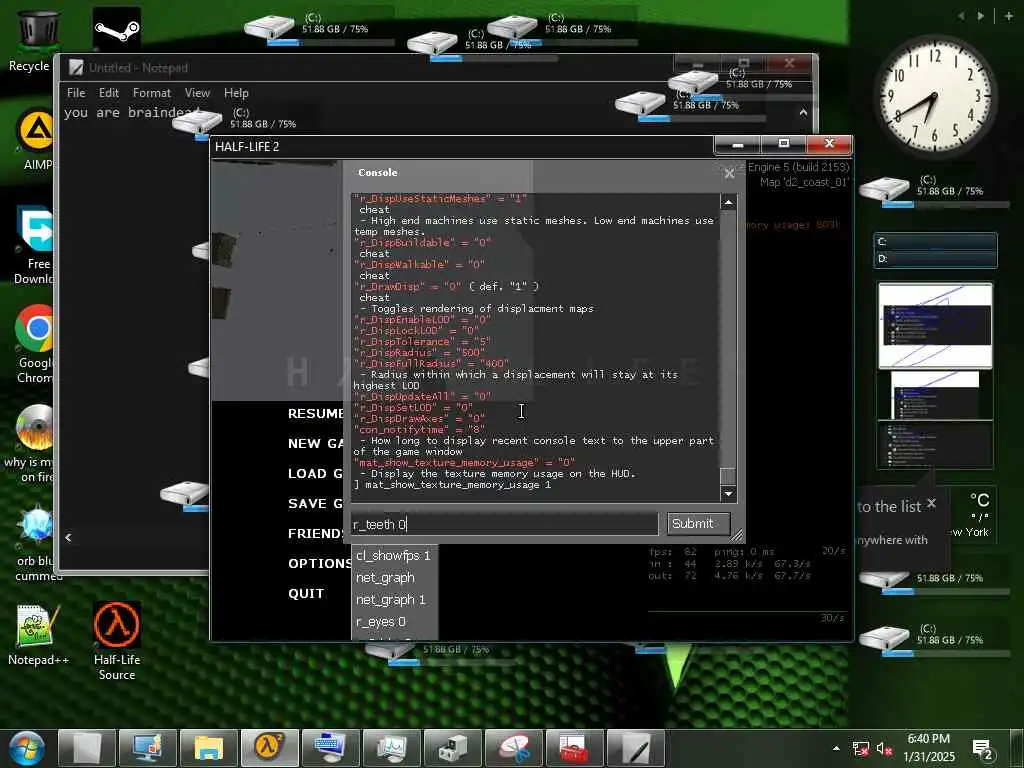Submit the console command
Screen dimensions: 1024x768
point(699,524)
